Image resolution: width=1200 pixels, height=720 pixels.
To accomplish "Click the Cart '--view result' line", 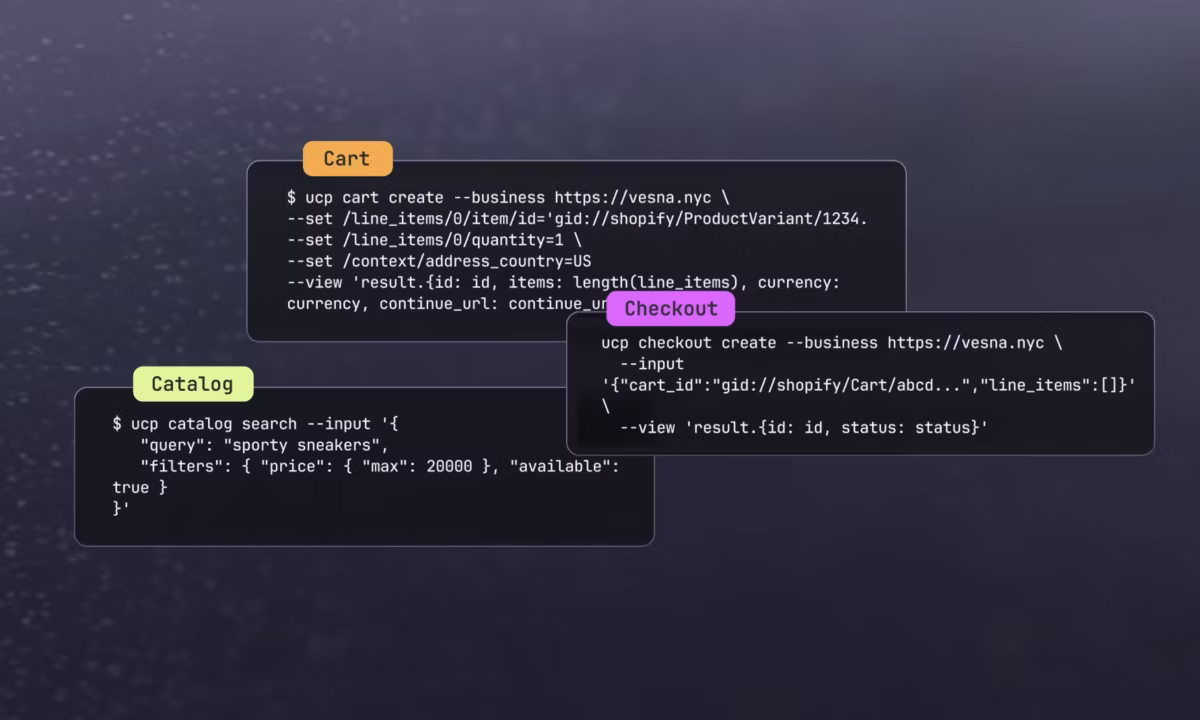I will (x=563, y=283).
